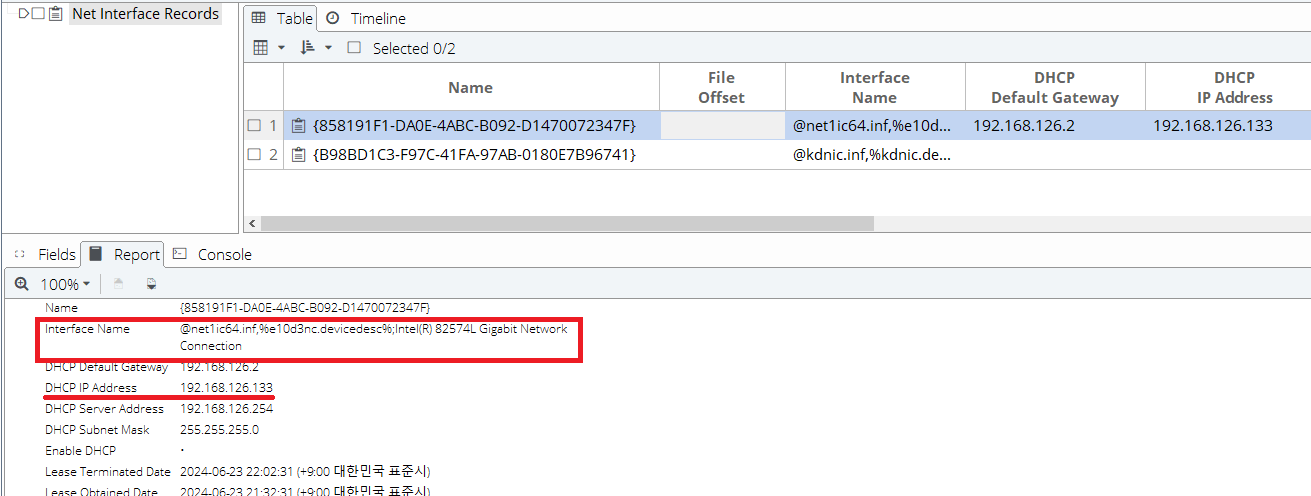Image resolution: width=1311 pixels, height=496 pixels.
Task: Toggle the Selected 0/2 select-all checkbox
Action: tap(354, 48)
